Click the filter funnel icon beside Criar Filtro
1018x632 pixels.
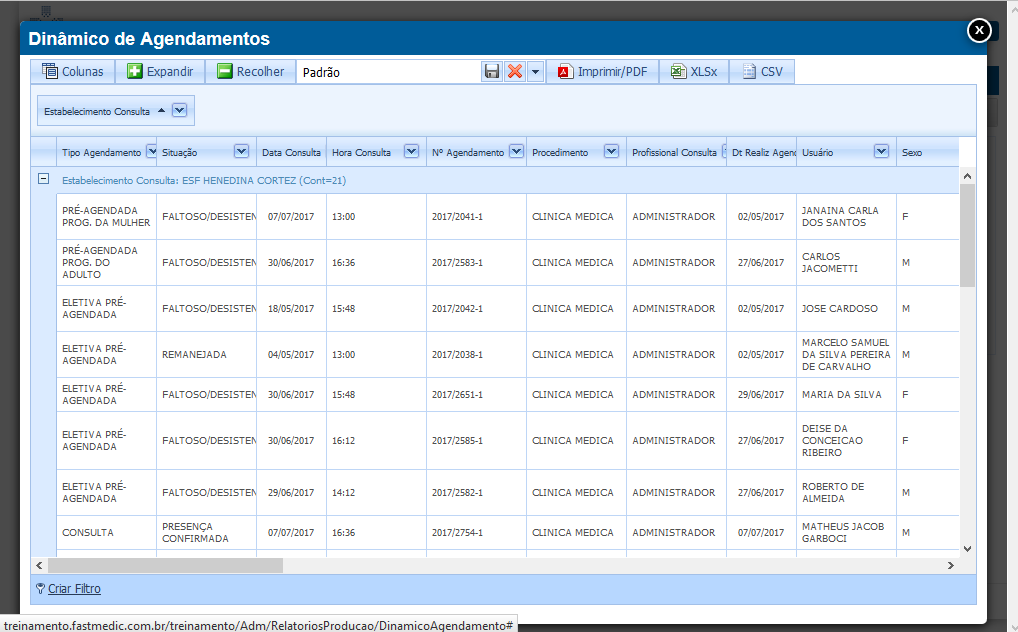click(40, 588)
